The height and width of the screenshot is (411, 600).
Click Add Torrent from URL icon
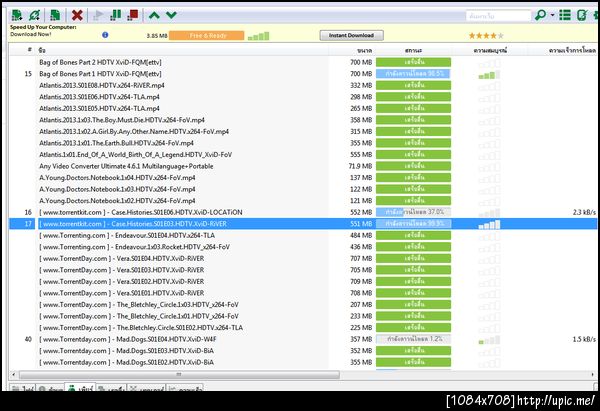pyautogui.click(x=34, y=15)
